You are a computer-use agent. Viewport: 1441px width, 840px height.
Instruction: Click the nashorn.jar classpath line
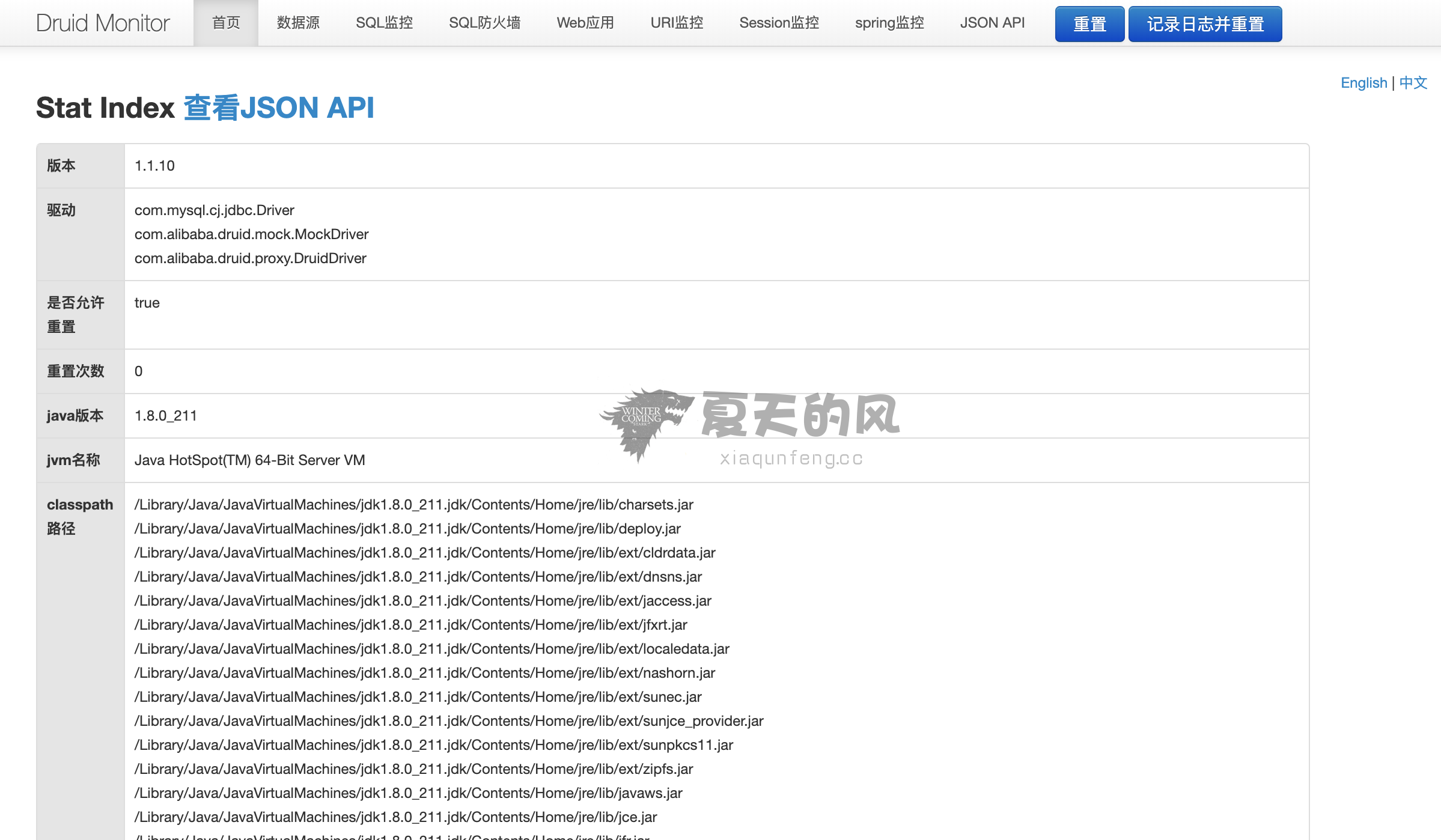[425, 673]
